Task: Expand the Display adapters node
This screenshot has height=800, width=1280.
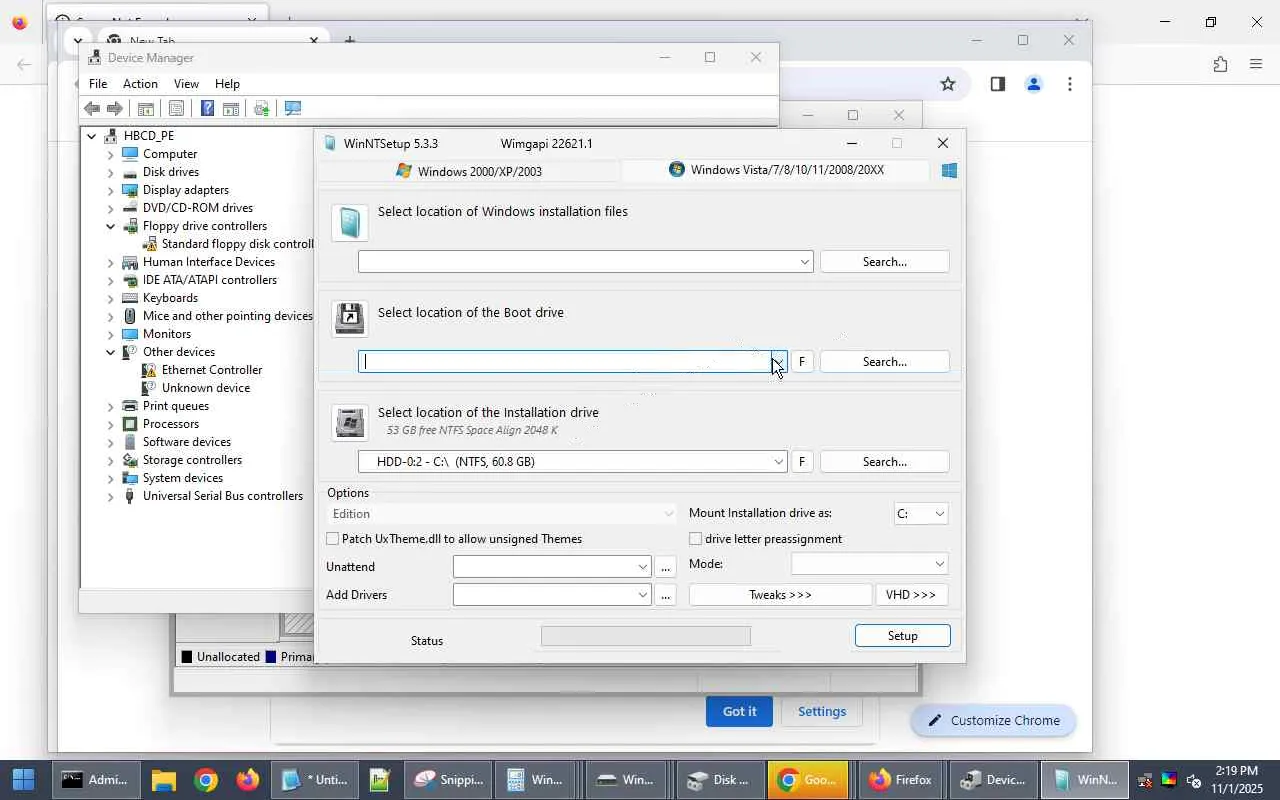Action: 111,190
